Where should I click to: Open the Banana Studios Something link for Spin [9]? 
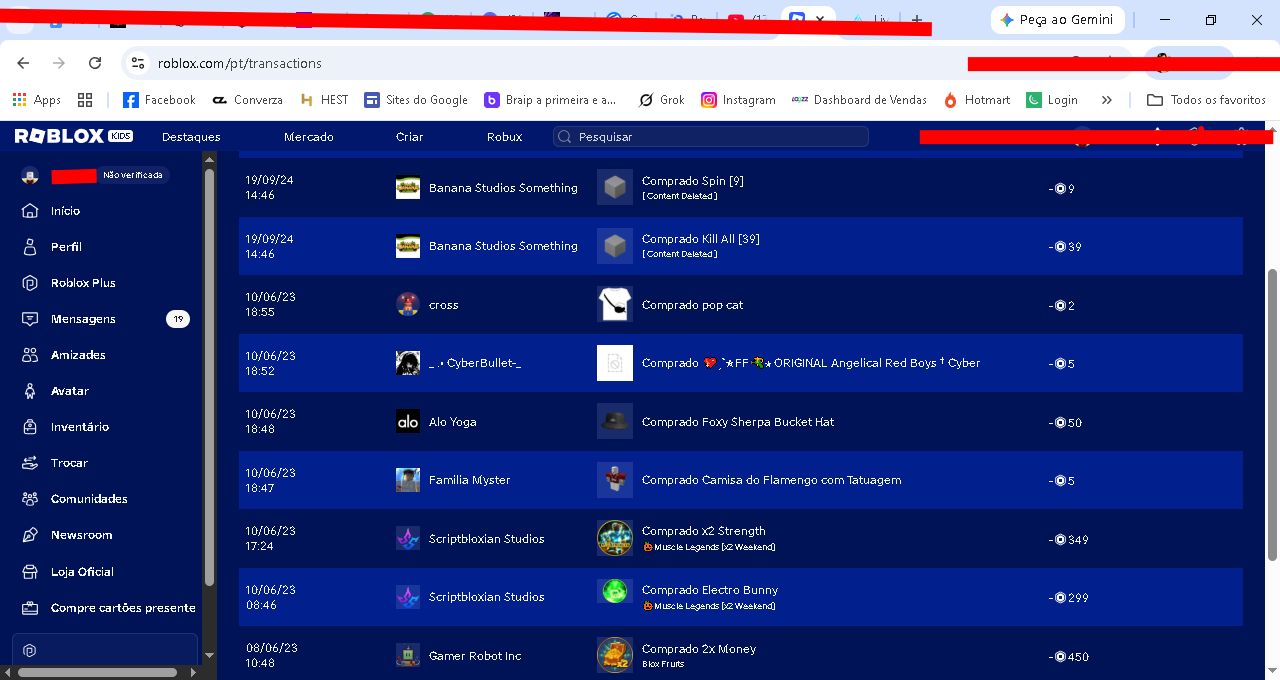click(x=503, y=188)
